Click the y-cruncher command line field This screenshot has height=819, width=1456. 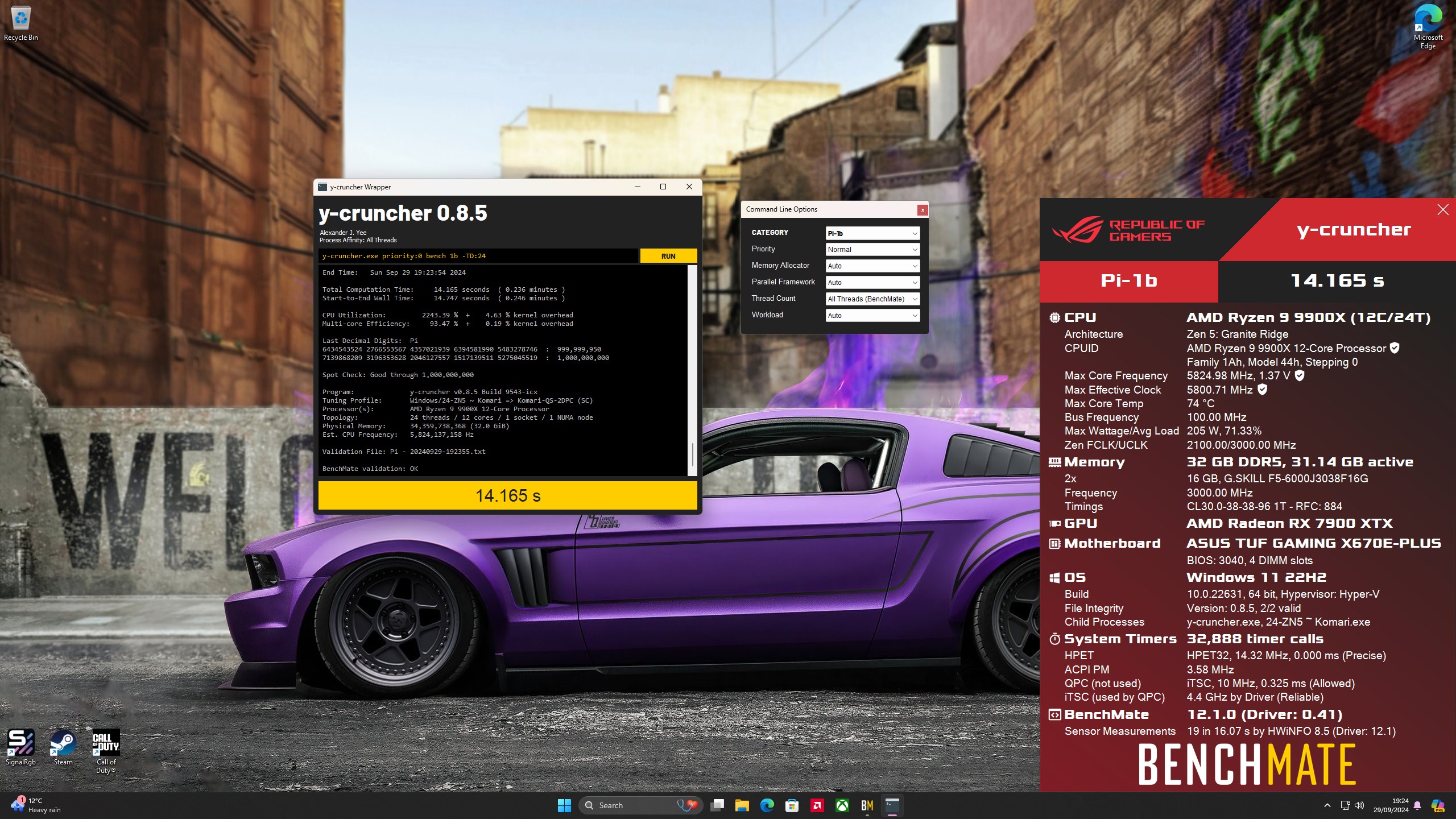click(x=478, y=256)
